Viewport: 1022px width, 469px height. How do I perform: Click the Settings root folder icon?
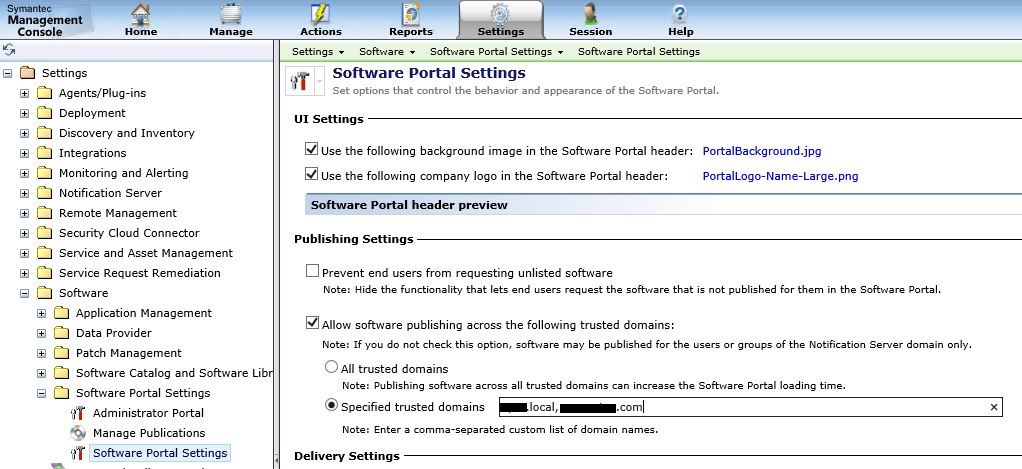27,73
